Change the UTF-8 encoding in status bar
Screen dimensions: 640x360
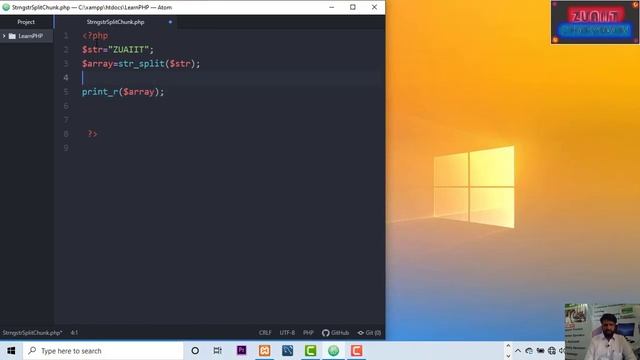coord(287,333)
